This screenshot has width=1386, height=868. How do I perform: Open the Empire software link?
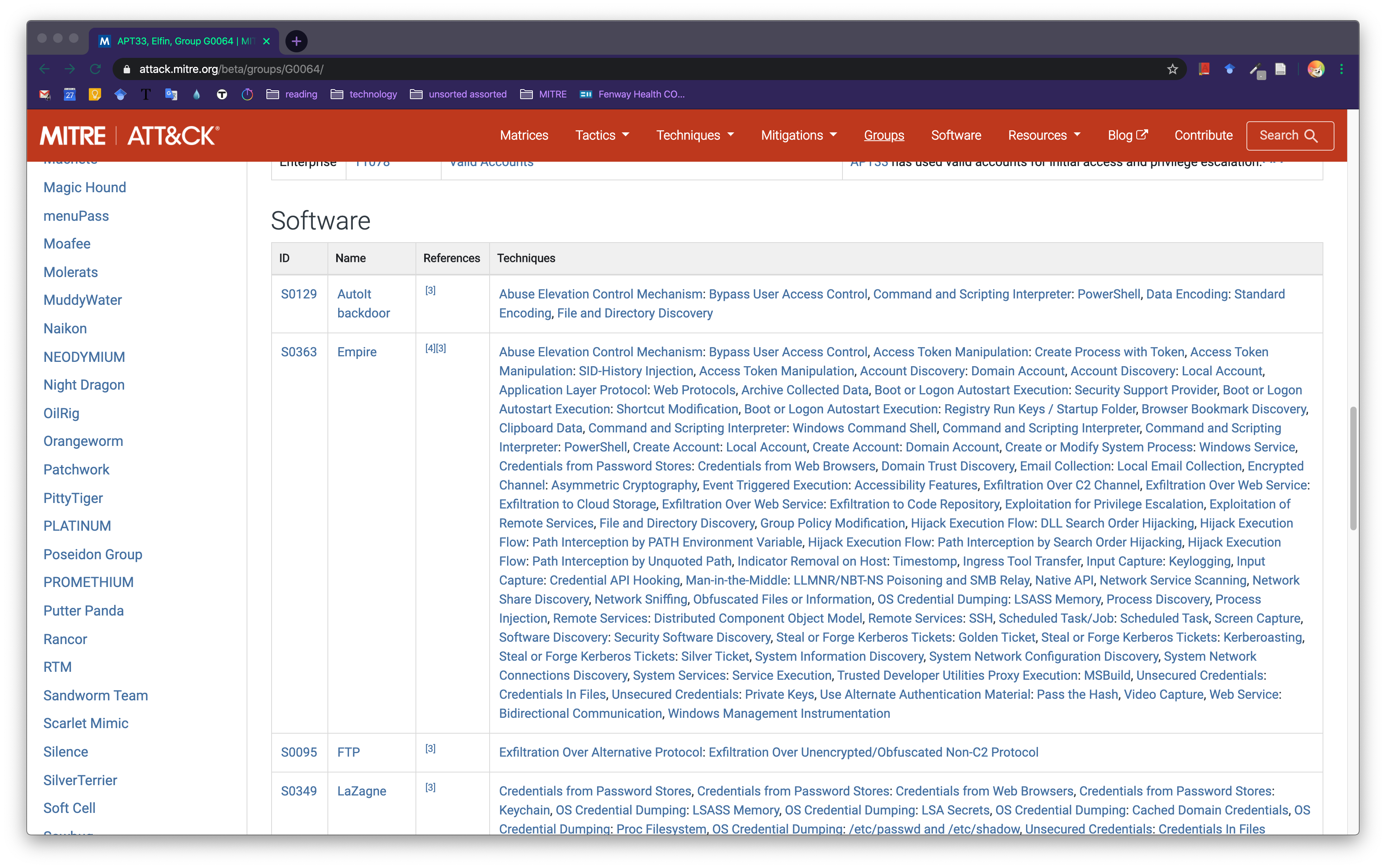356,352
